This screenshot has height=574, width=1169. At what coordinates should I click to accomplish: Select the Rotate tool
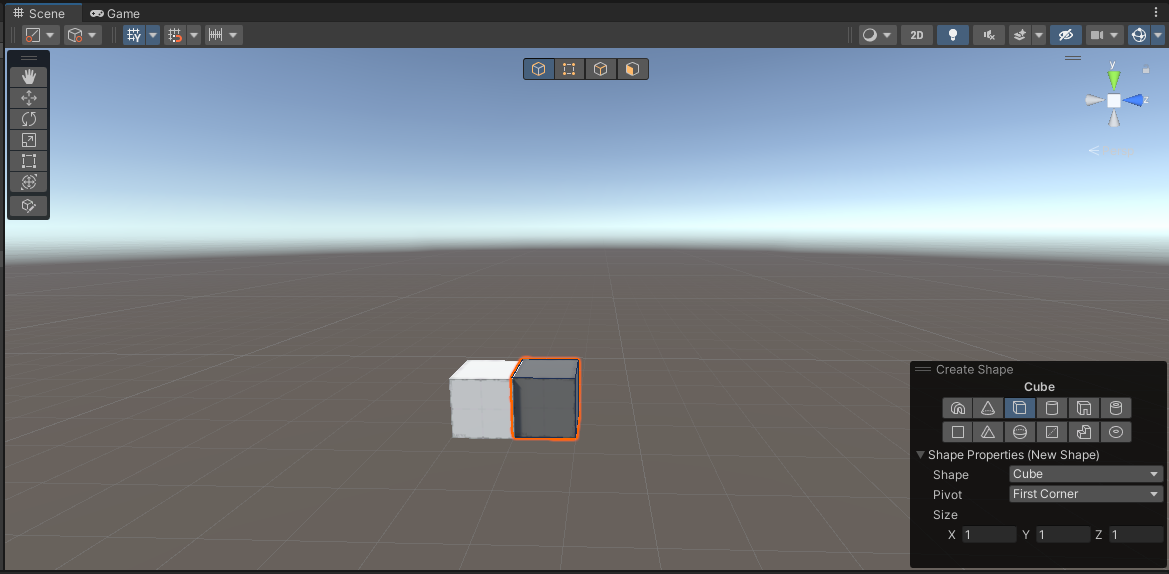click(28, 119)
